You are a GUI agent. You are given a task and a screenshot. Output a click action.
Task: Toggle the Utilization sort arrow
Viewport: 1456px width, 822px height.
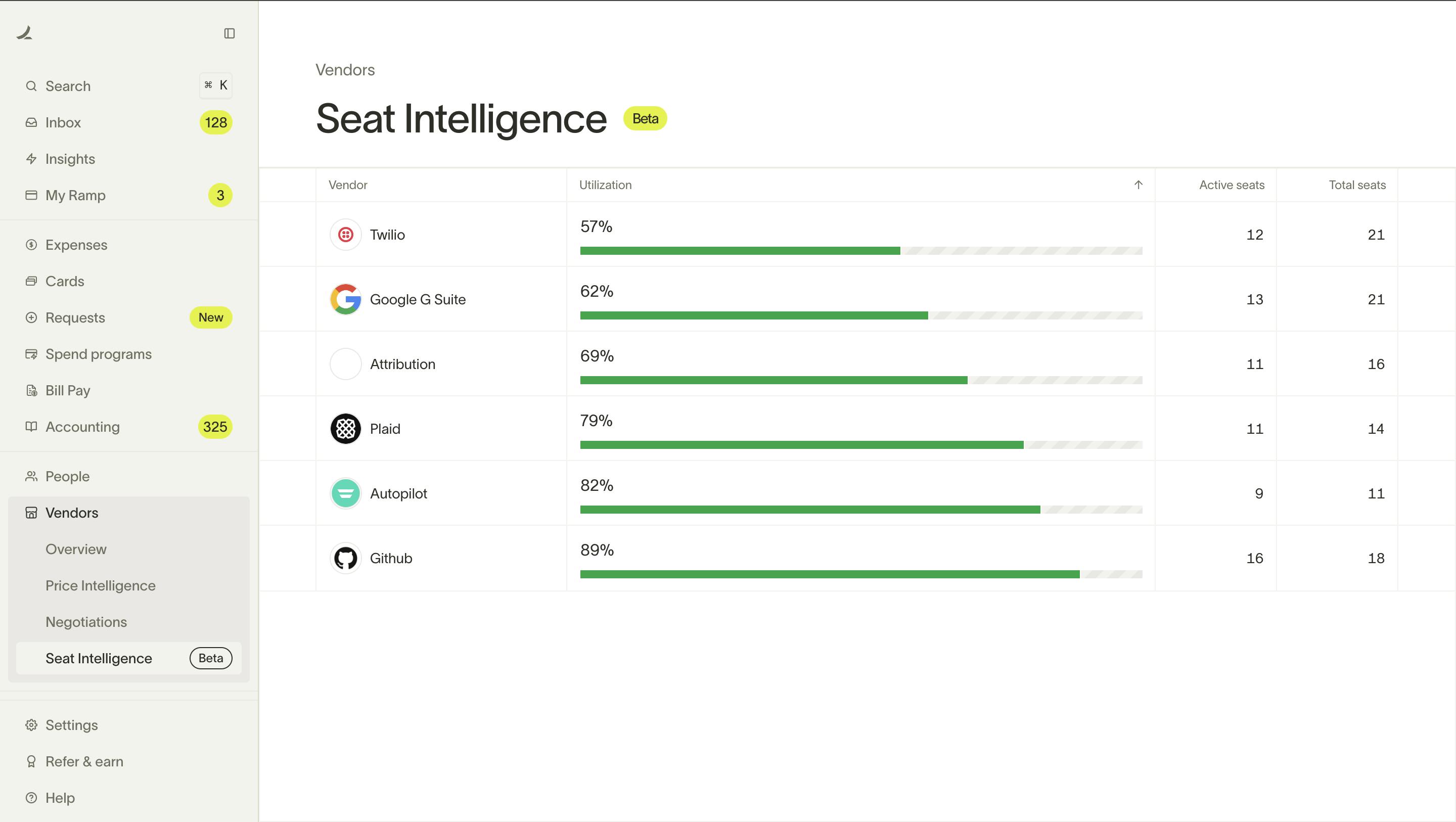1138,185
